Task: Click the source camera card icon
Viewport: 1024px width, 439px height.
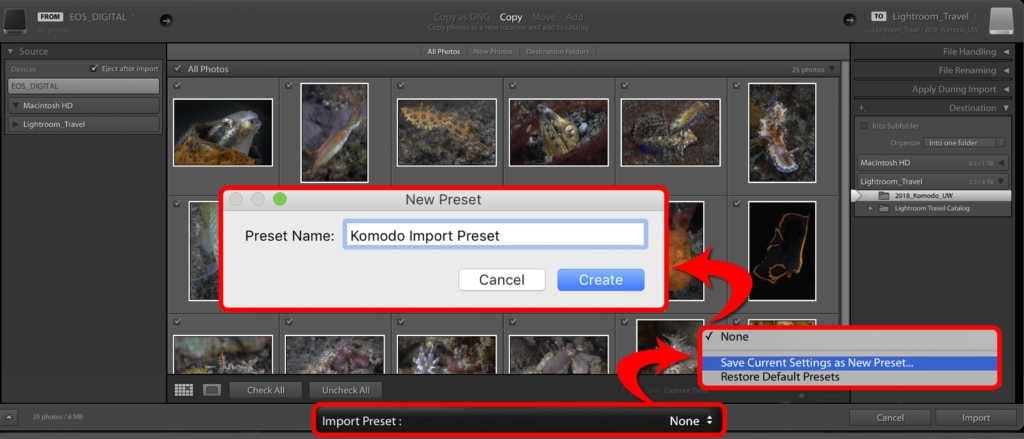Action: coord(14,21)
